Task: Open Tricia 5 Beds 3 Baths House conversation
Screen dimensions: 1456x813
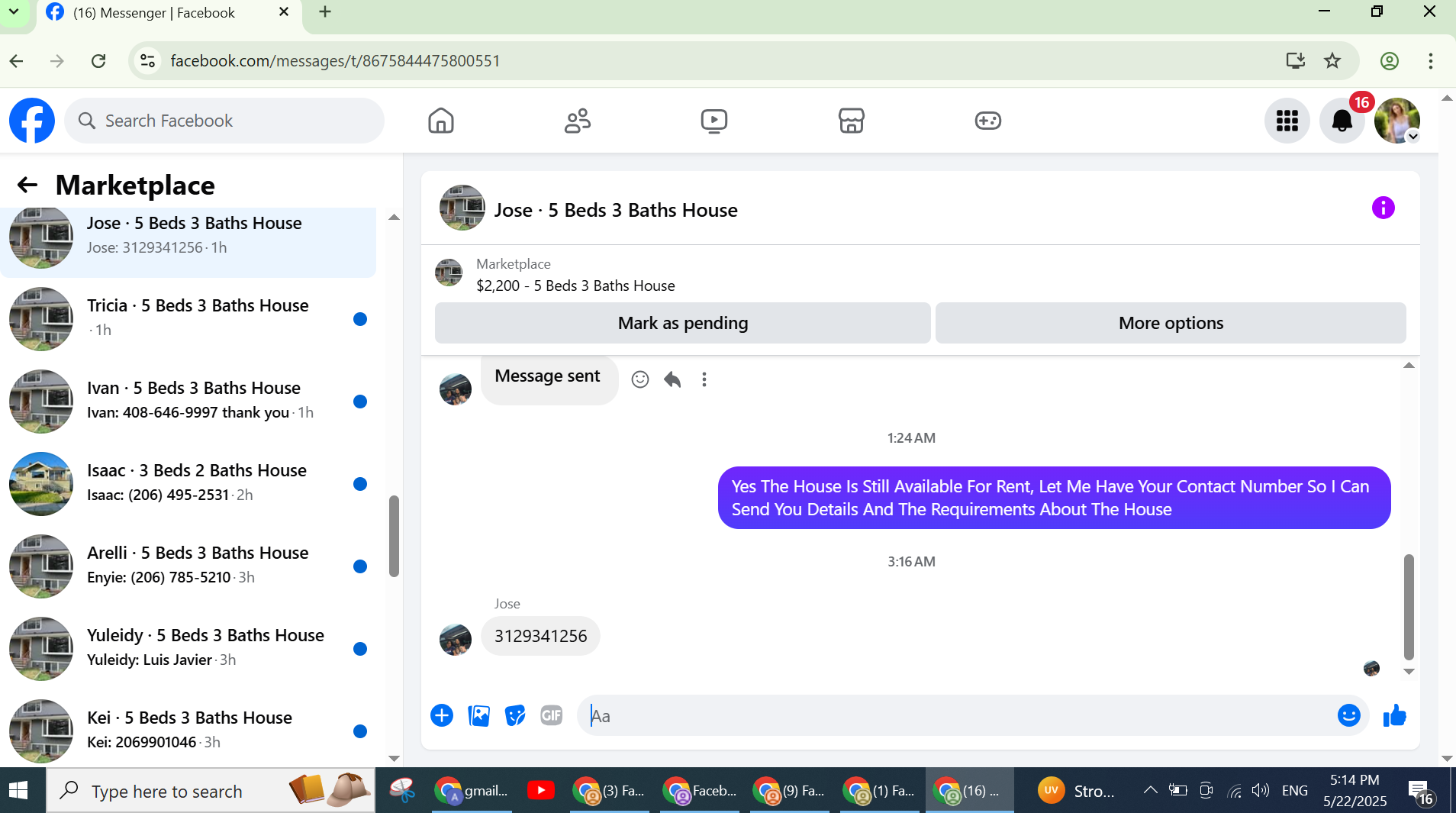Action: click(188, 318)
